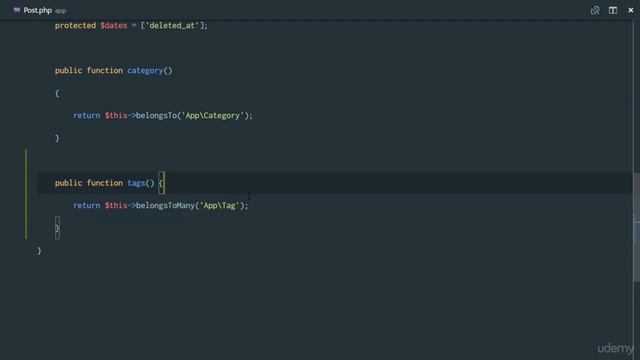This screenshot has width=640, height=360.
Task: Click the PHP file icon in tab
Action: [16, 10]
